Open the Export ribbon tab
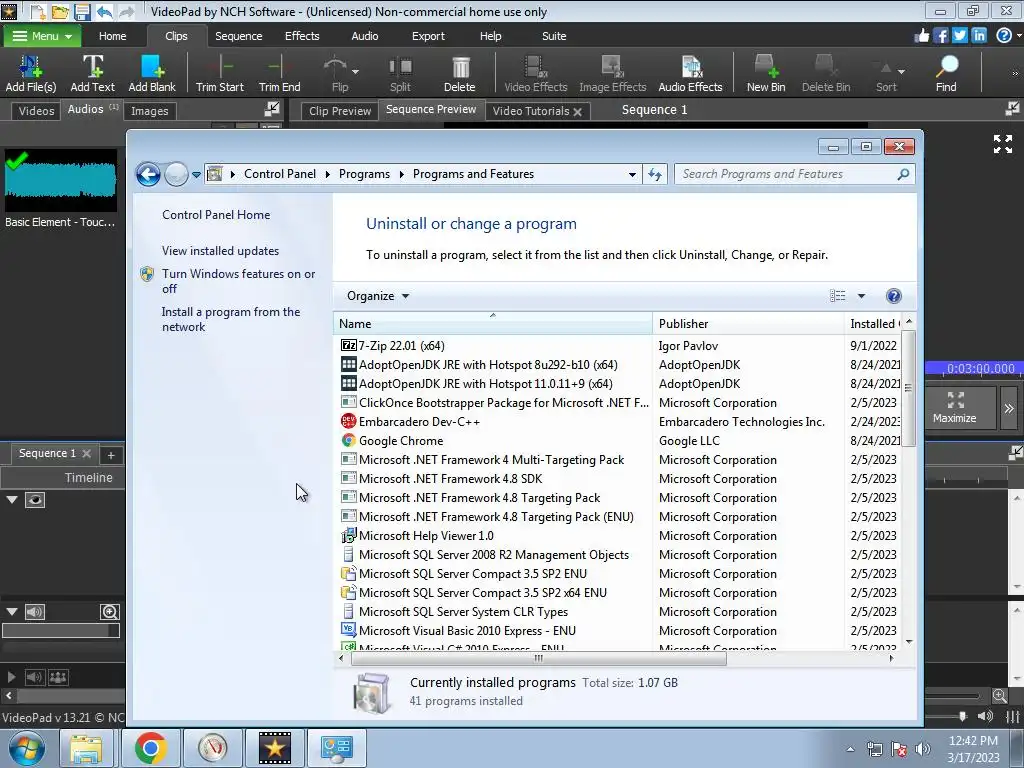 (x=428, y=36)
